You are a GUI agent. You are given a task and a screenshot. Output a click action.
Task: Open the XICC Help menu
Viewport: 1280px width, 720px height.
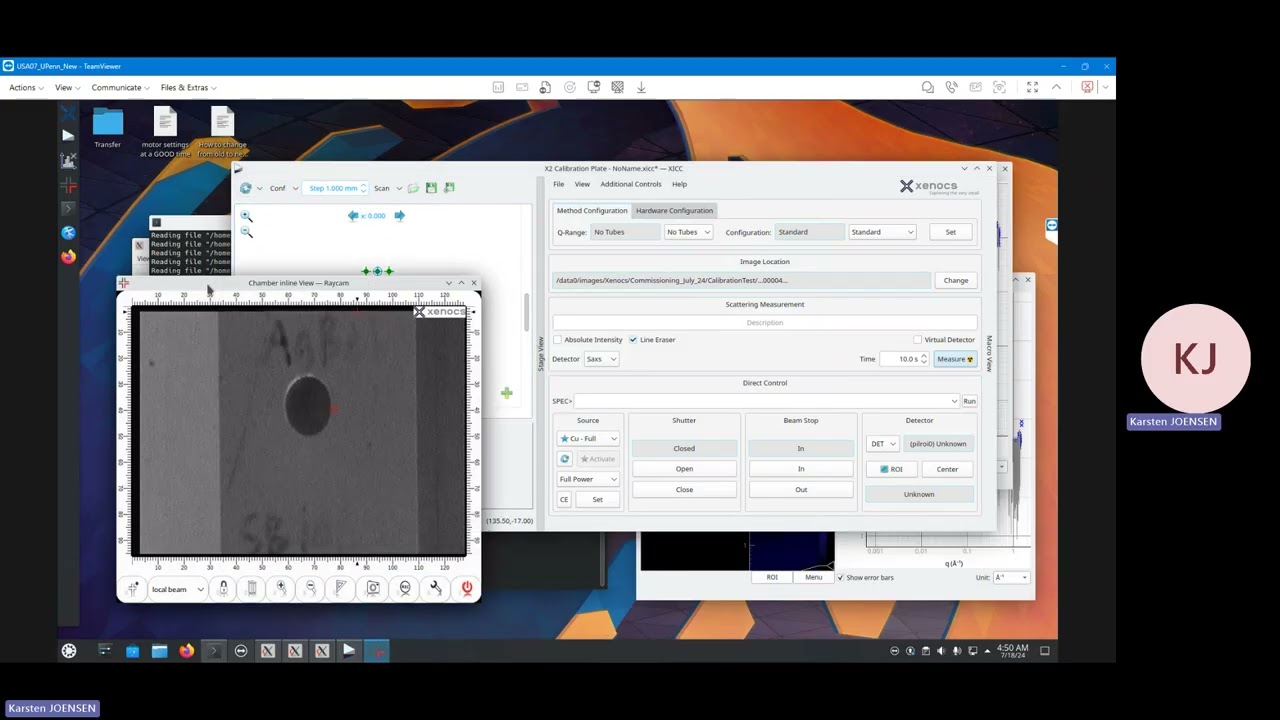pos(679,184)
